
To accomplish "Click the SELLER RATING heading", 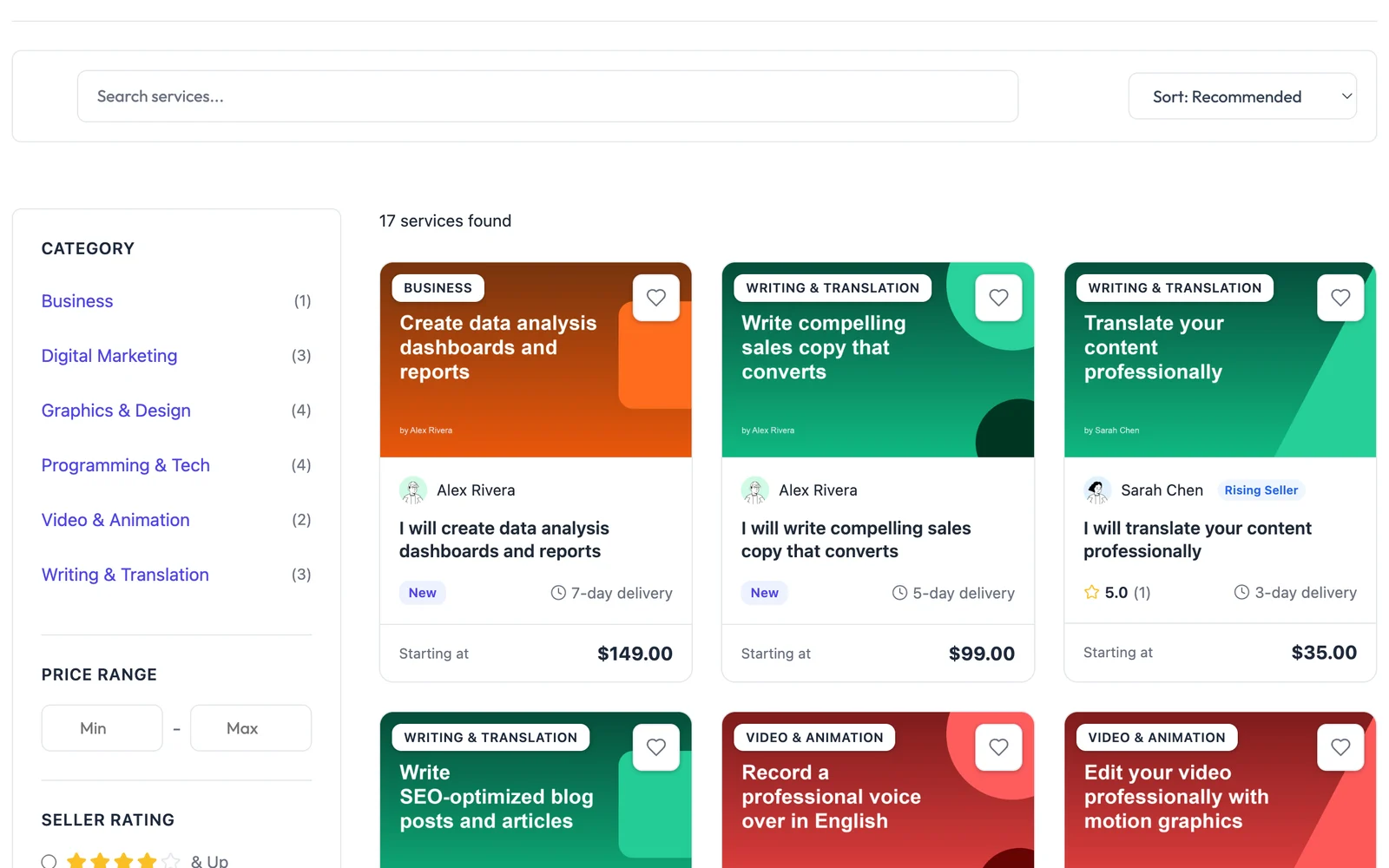I will [108, 820].
